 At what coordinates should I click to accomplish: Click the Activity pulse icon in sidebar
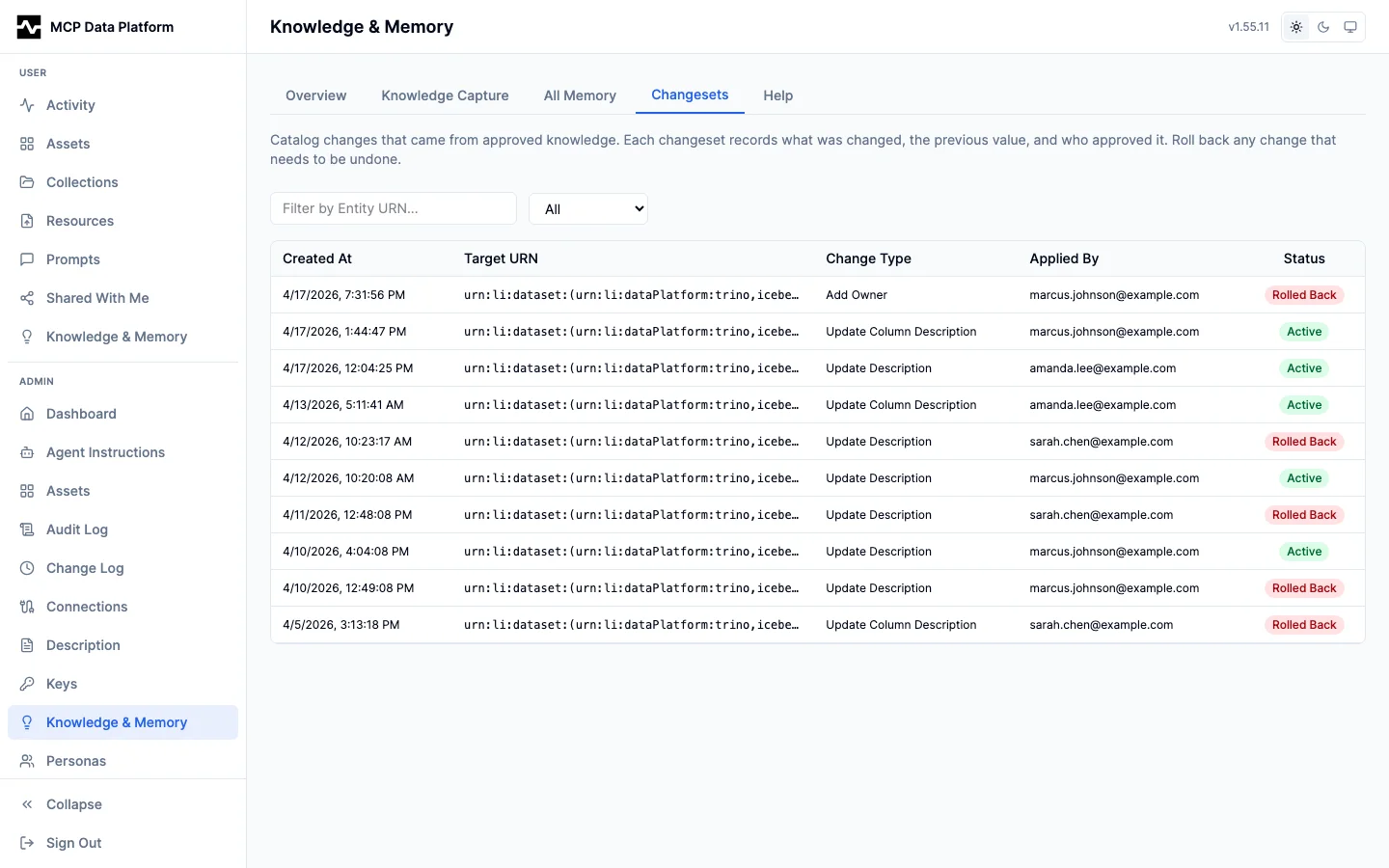point(27,105)
